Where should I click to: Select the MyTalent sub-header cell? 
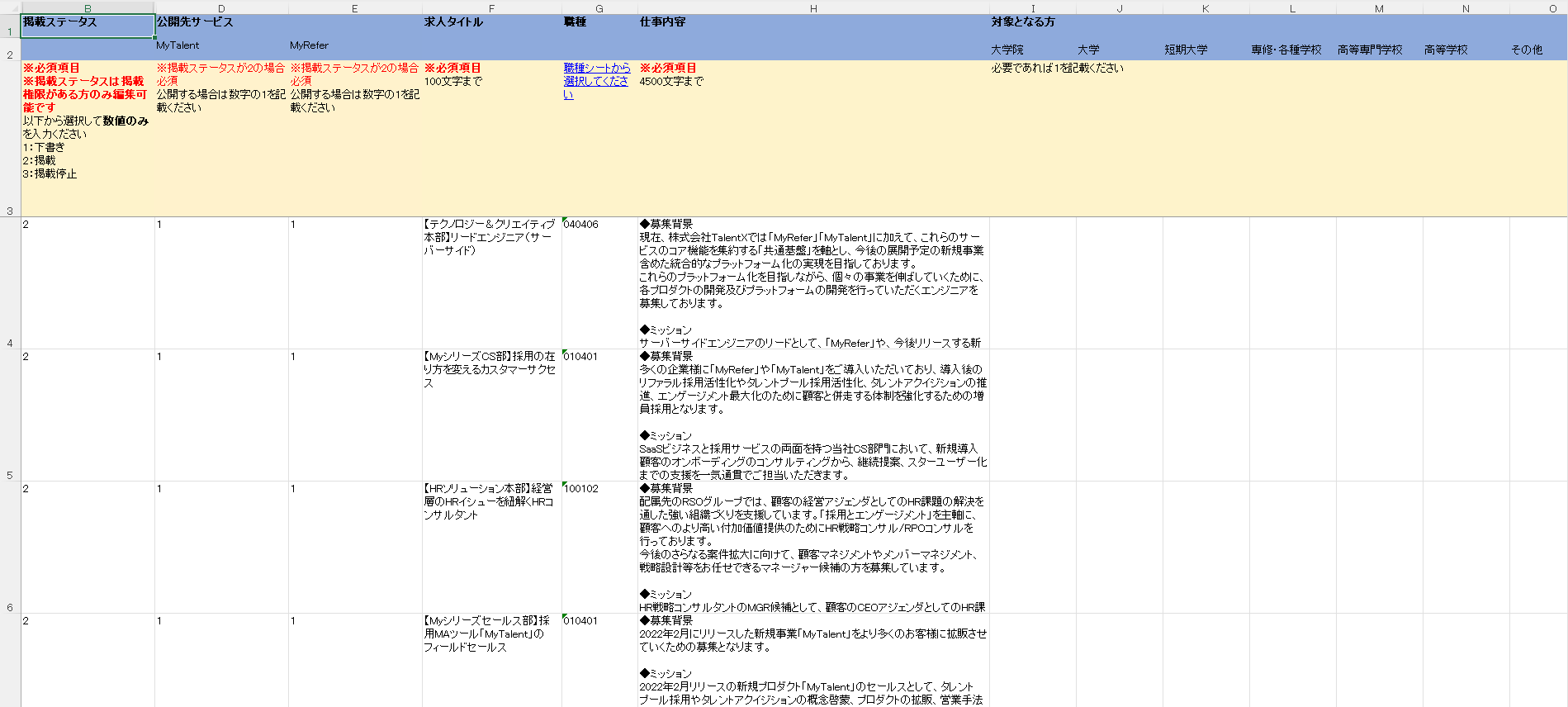click(x=220, y=46)
